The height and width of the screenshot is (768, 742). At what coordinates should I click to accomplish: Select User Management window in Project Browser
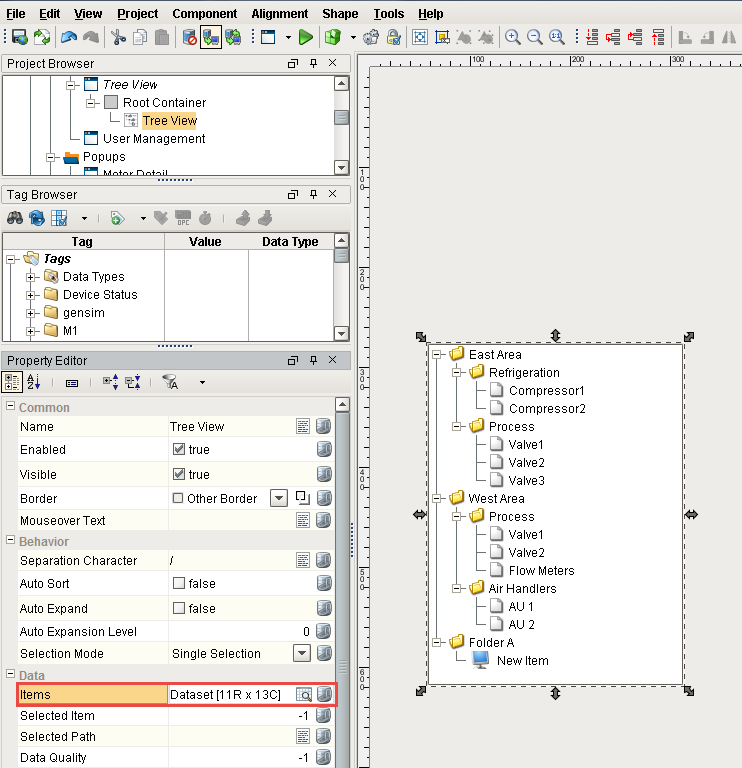[154, 139]
